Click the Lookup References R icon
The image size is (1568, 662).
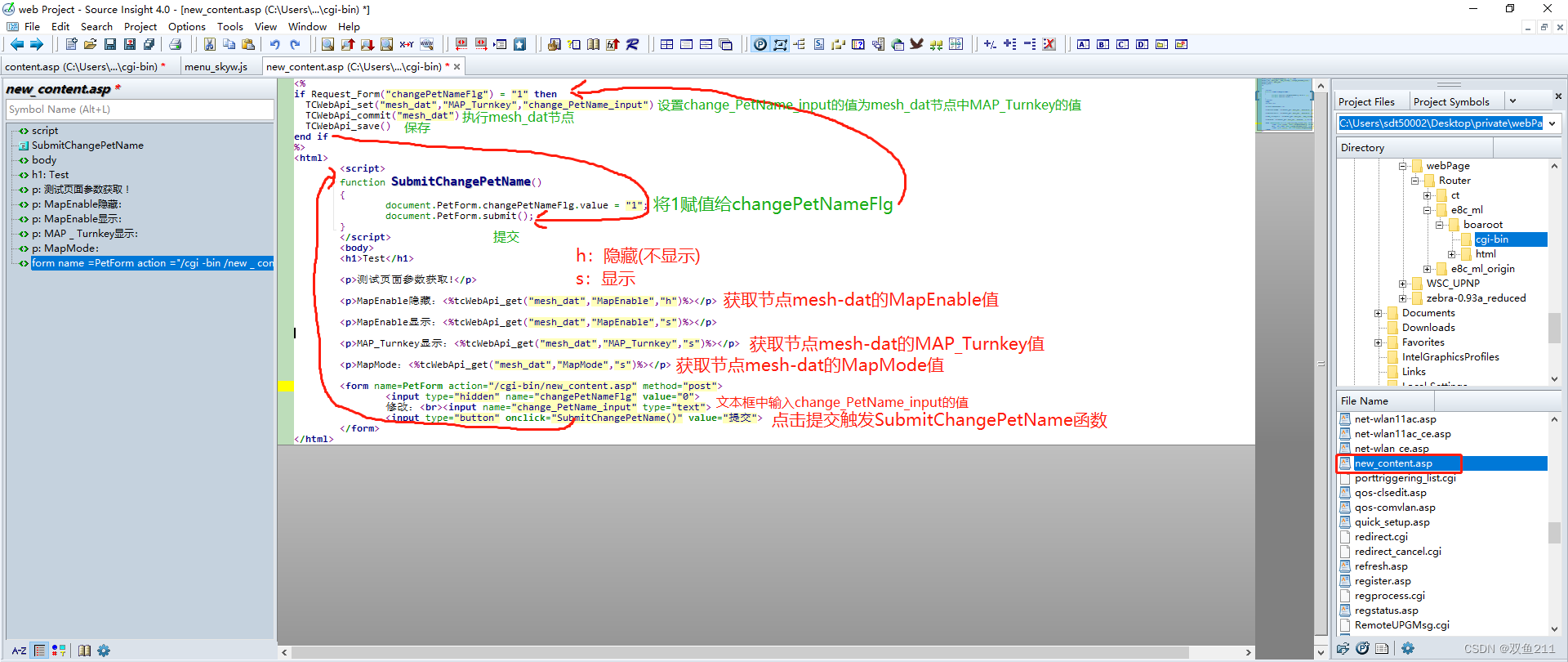(x=632, y=44)
